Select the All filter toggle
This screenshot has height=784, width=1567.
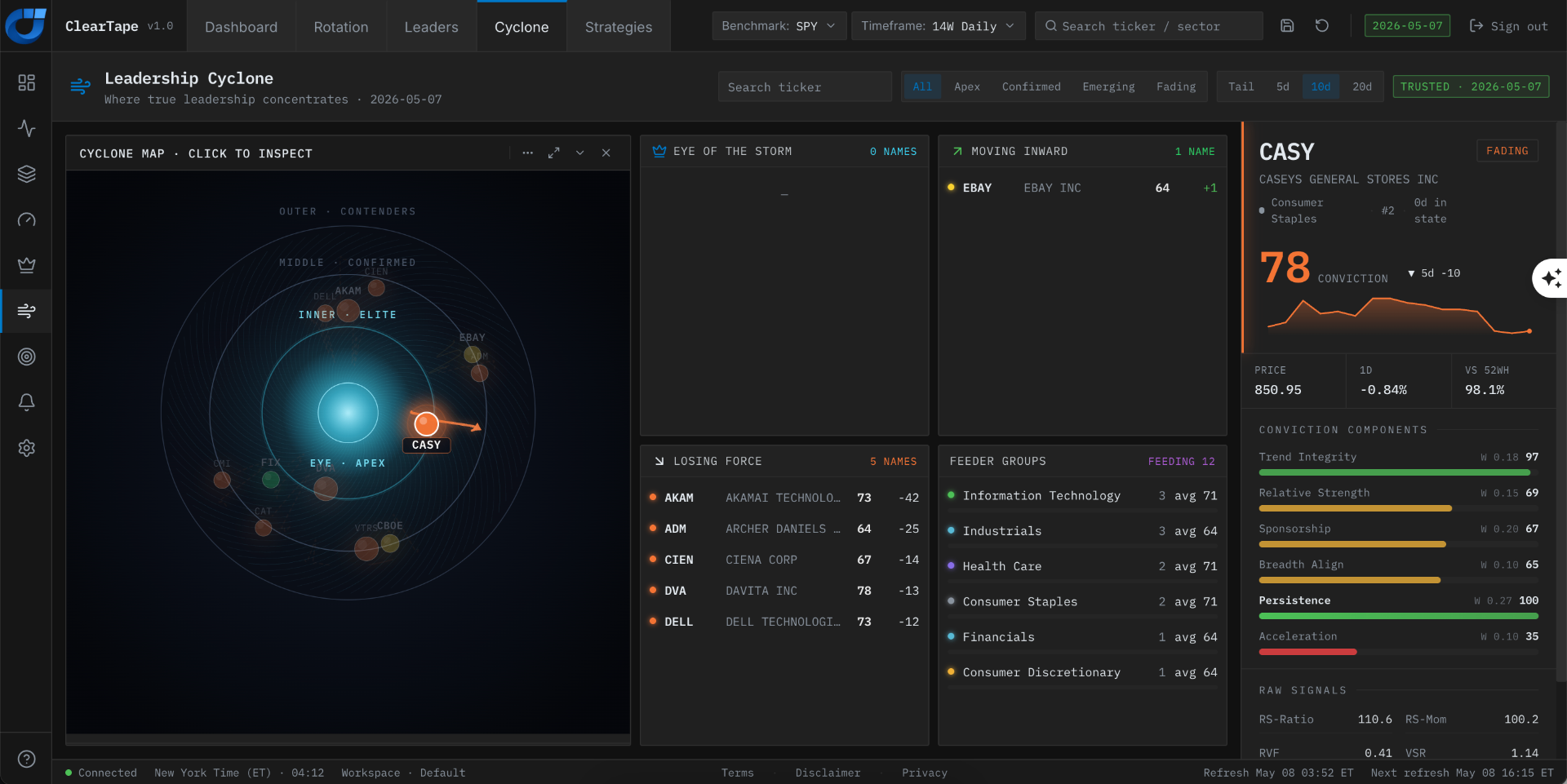pos(922,86)
